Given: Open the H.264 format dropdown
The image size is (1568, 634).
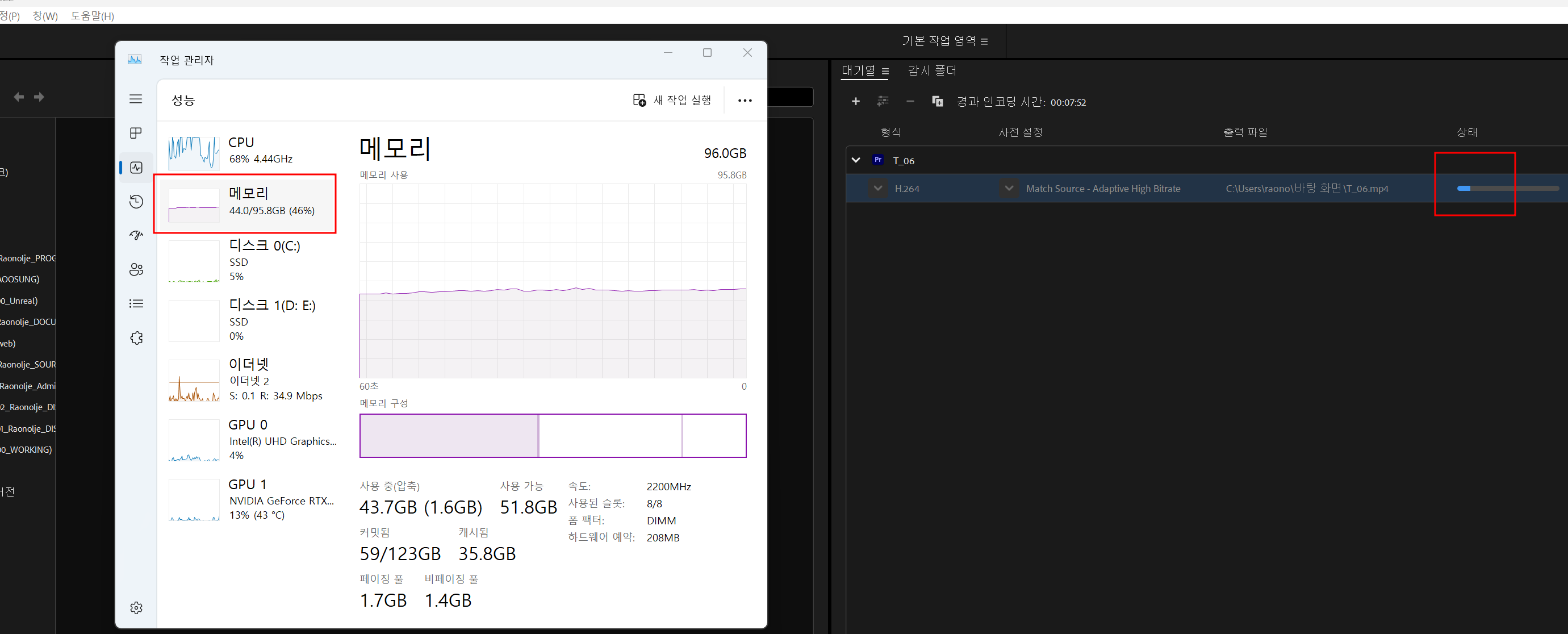Looking at the screenshot, I should (x=878, y=188).
